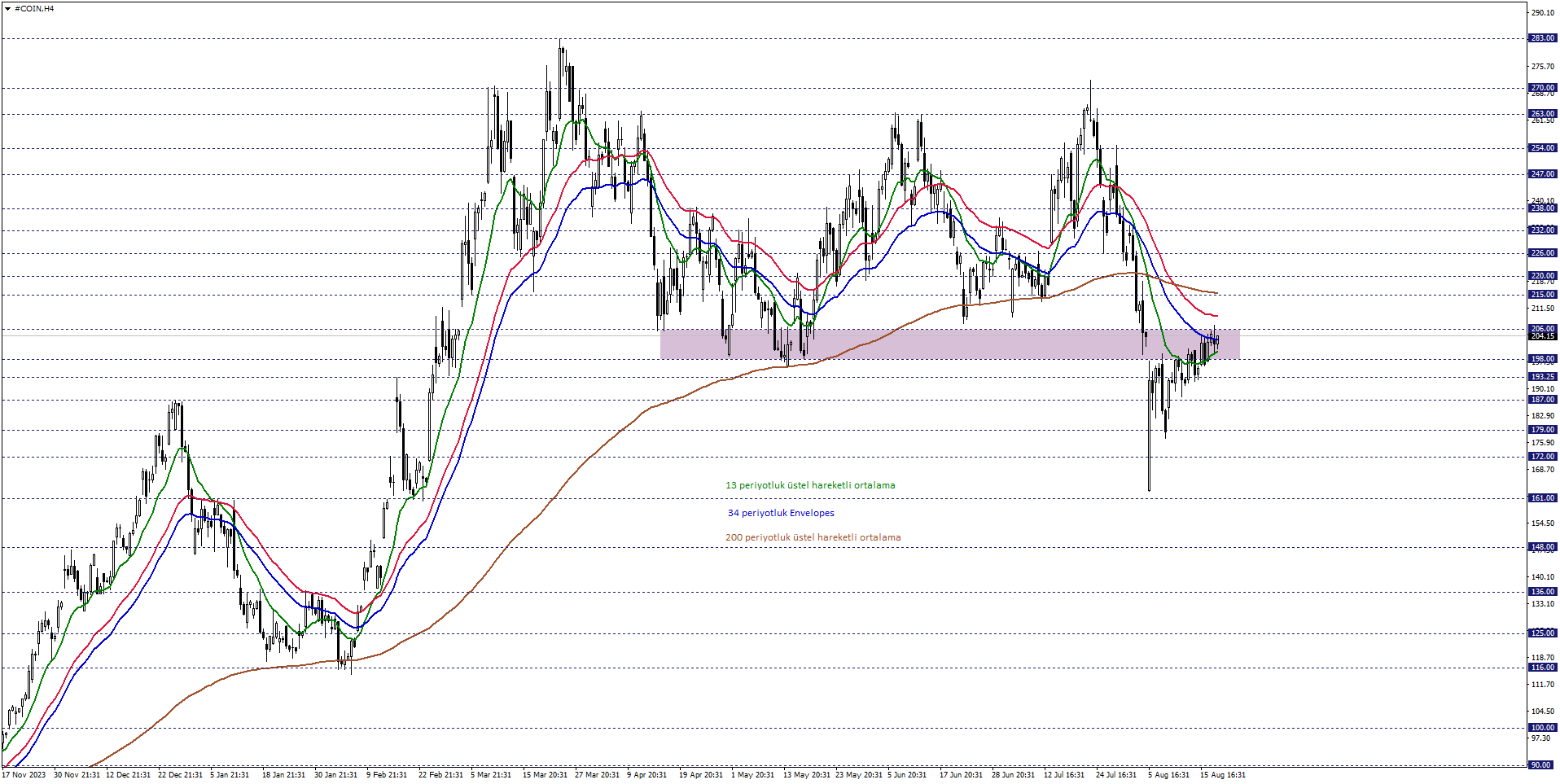Viewport: 1560px width, 784px height.
Task: Select the 283.00 horizontal level label
Action: [1542, 38]
